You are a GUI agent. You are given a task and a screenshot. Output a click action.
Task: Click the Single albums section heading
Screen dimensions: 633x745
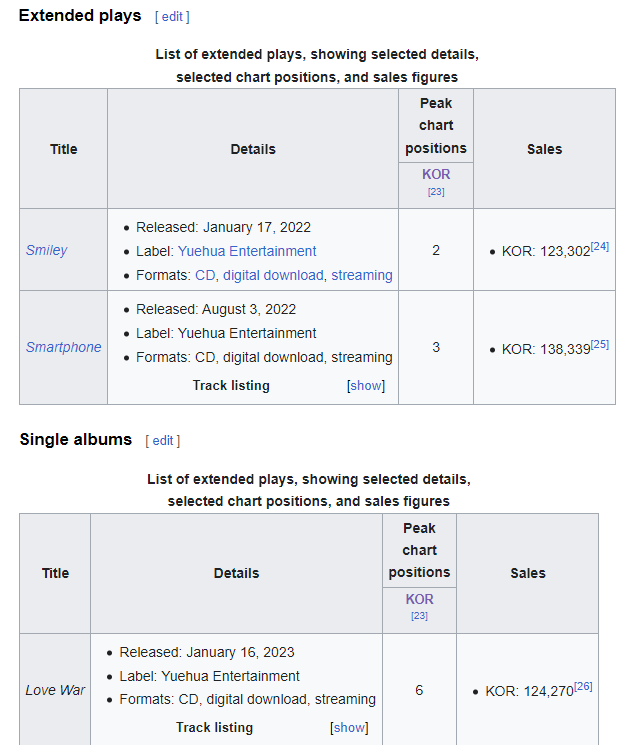click(x=75, y=440)
